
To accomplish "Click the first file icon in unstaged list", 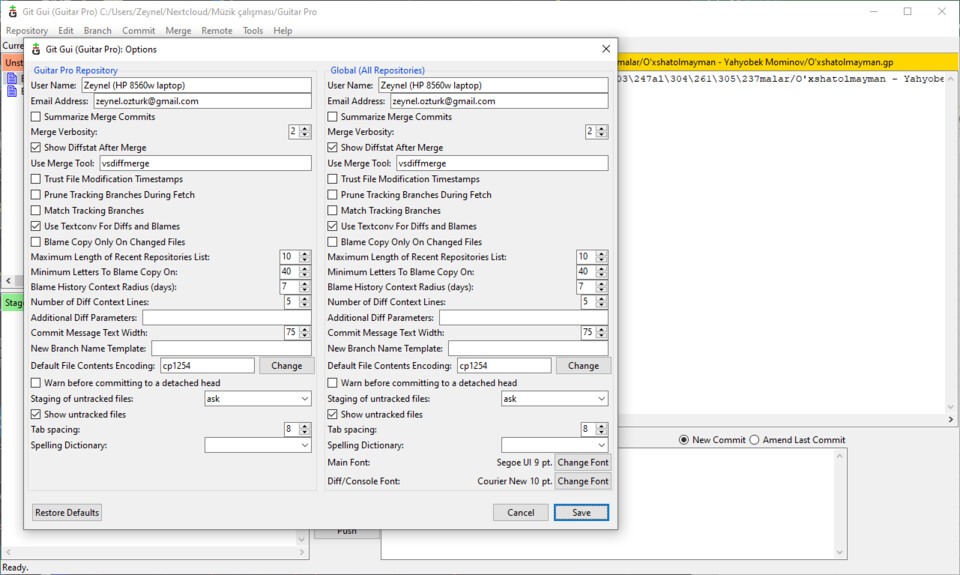I will pos(12,78).
